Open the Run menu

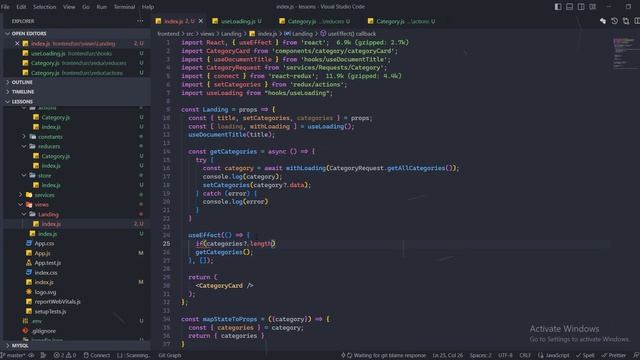click(101, 7)
